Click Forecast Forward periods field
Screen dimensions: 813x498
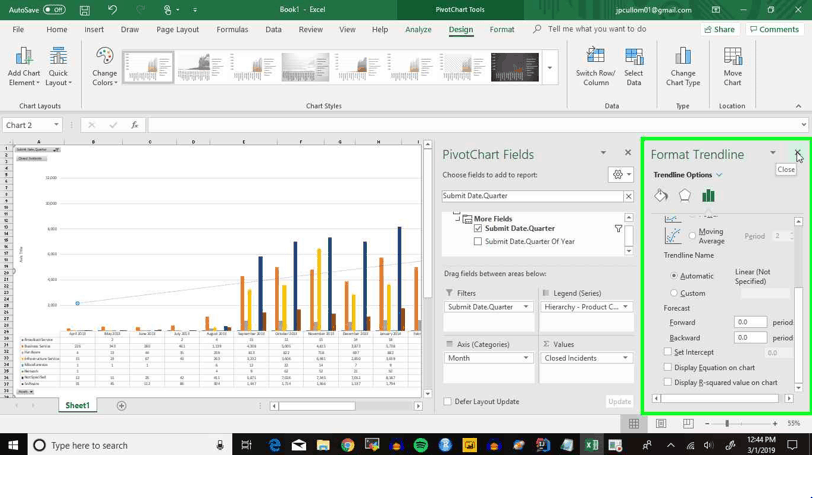(750, 322)
